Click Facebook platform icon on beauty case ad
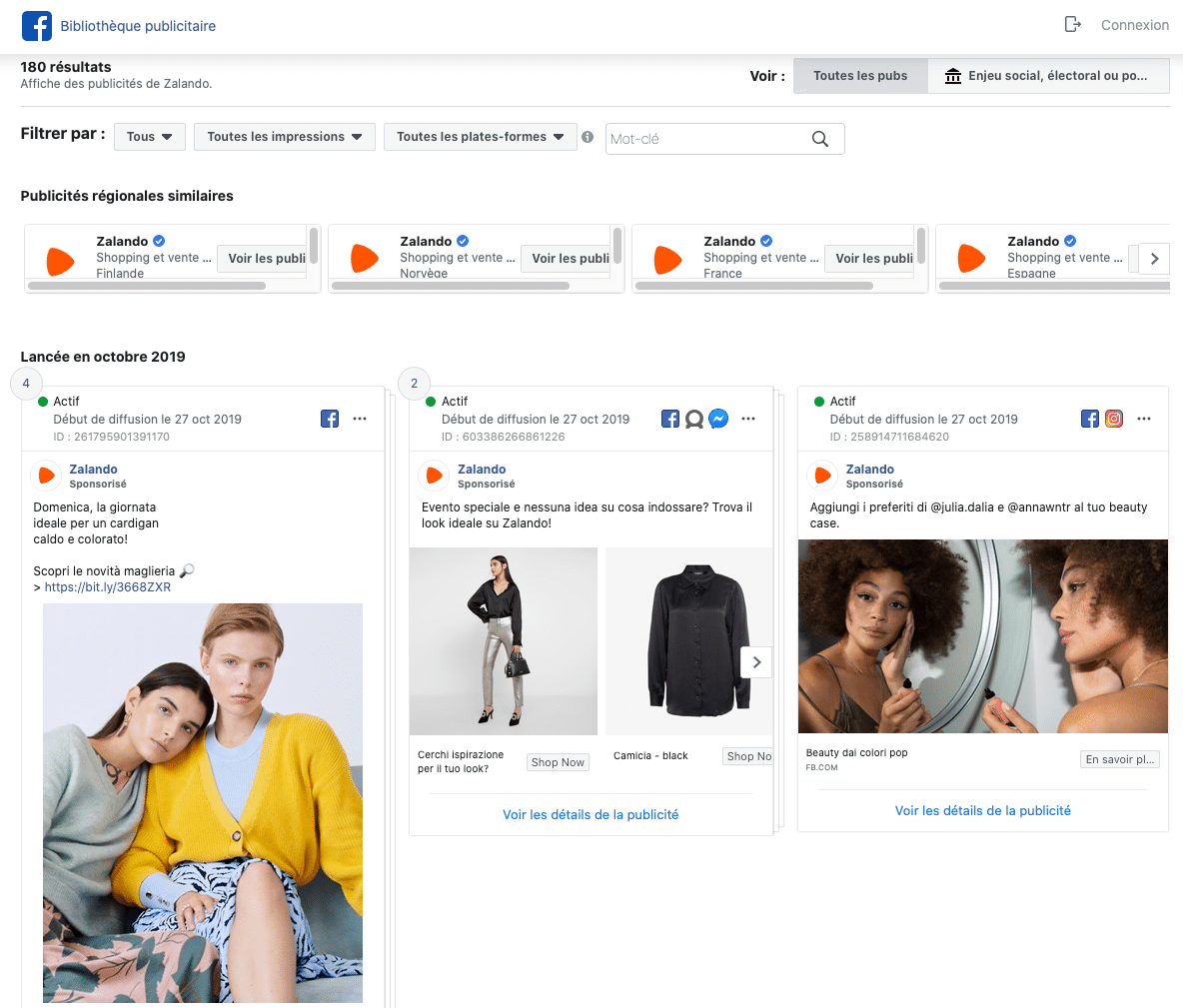This screenshot has width=1183, height=1008. [x=1089, y=419]
